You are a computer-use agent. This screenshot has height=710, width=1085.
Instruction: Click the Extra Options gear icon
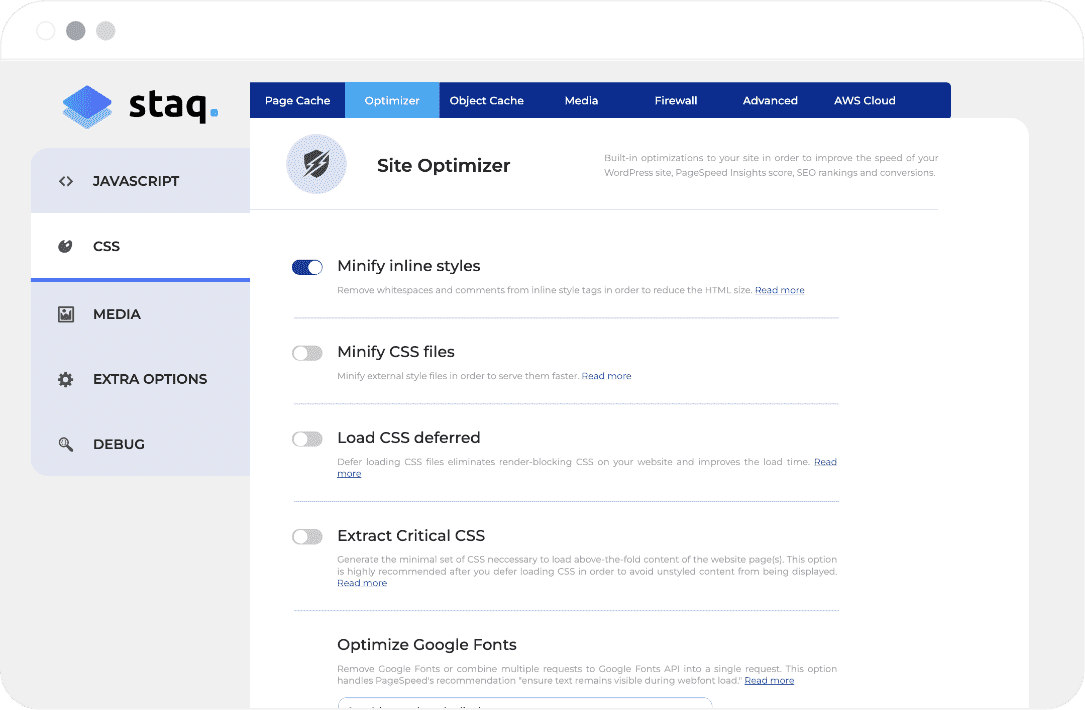point(65,379)
